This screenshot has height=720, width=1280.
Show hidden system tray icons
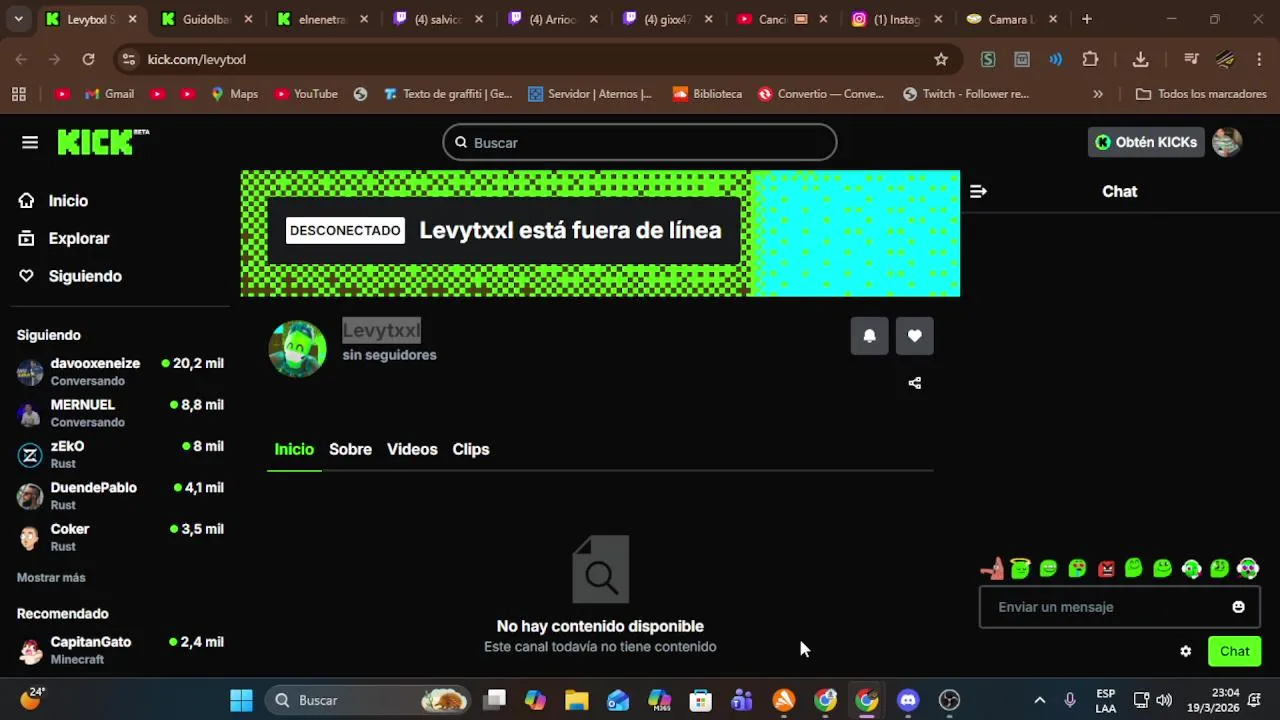[1039, 700]
